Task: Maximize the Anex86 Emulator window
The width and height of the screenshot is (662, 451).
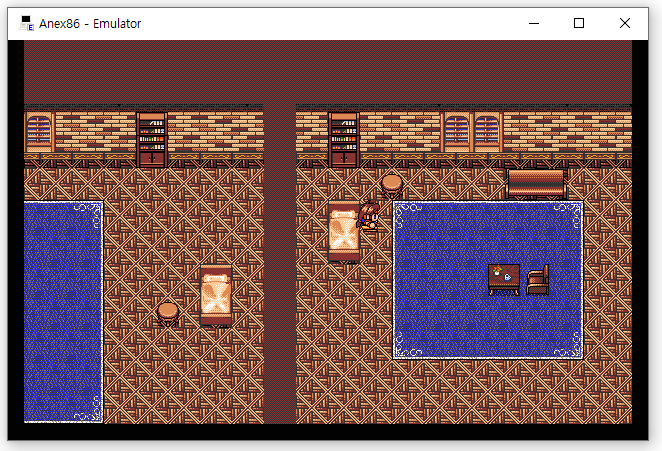Action: point(579,23)
